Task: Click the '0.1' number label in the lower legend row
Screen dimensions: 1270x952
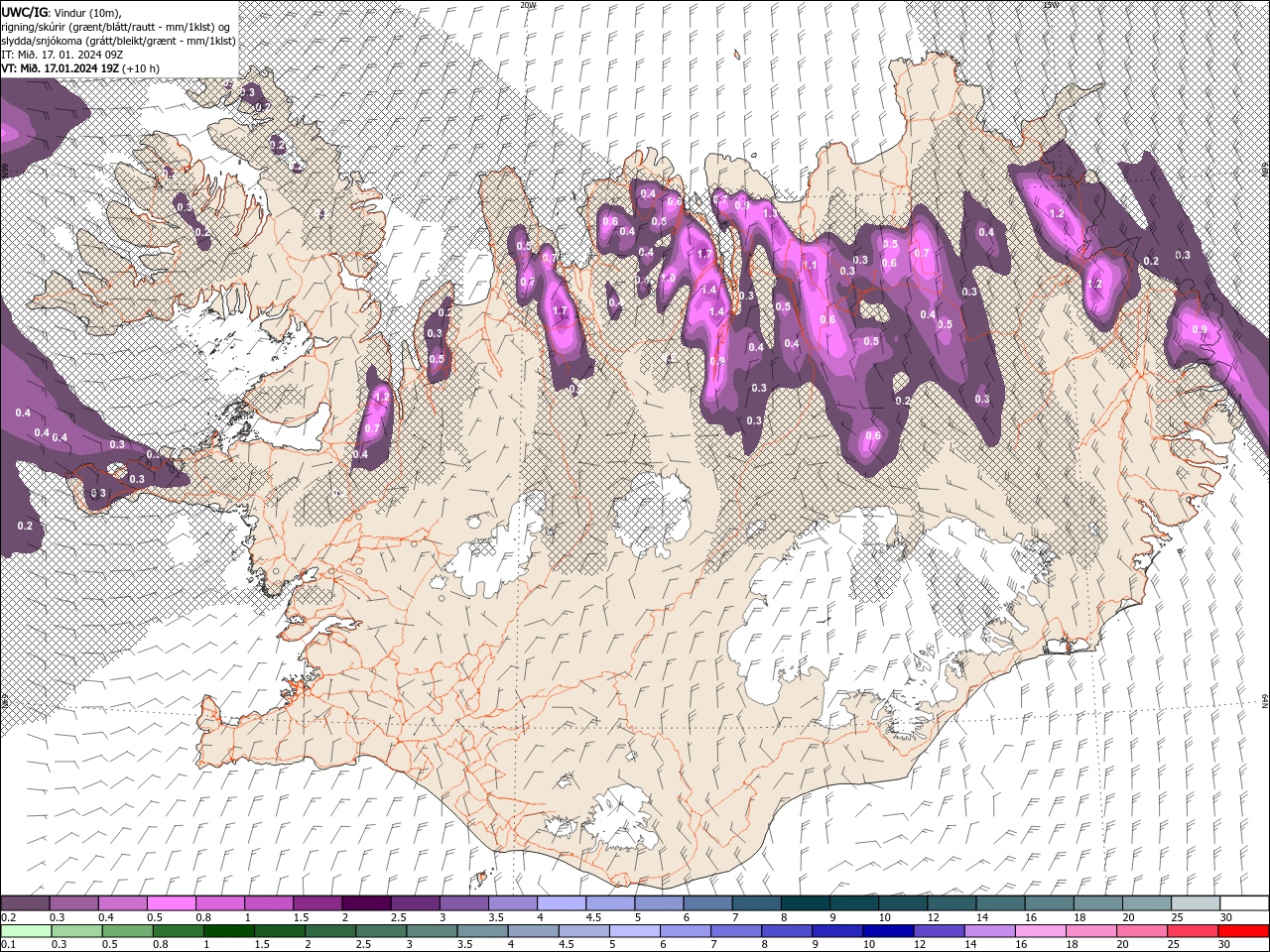Action: pos(7,944)
